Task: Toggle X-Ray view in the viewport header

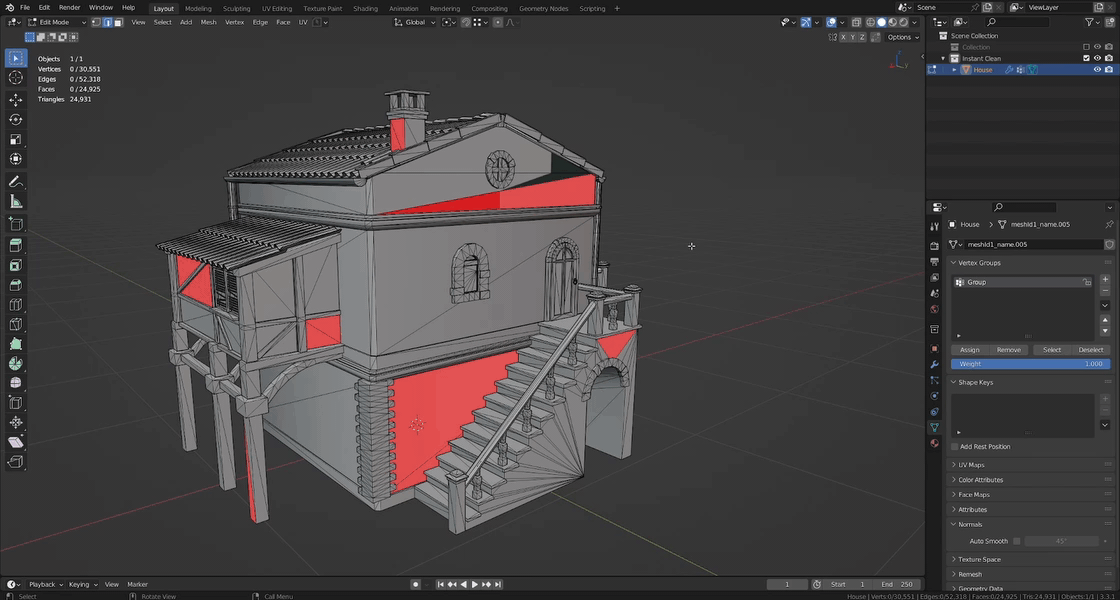Action: (855, 22)
